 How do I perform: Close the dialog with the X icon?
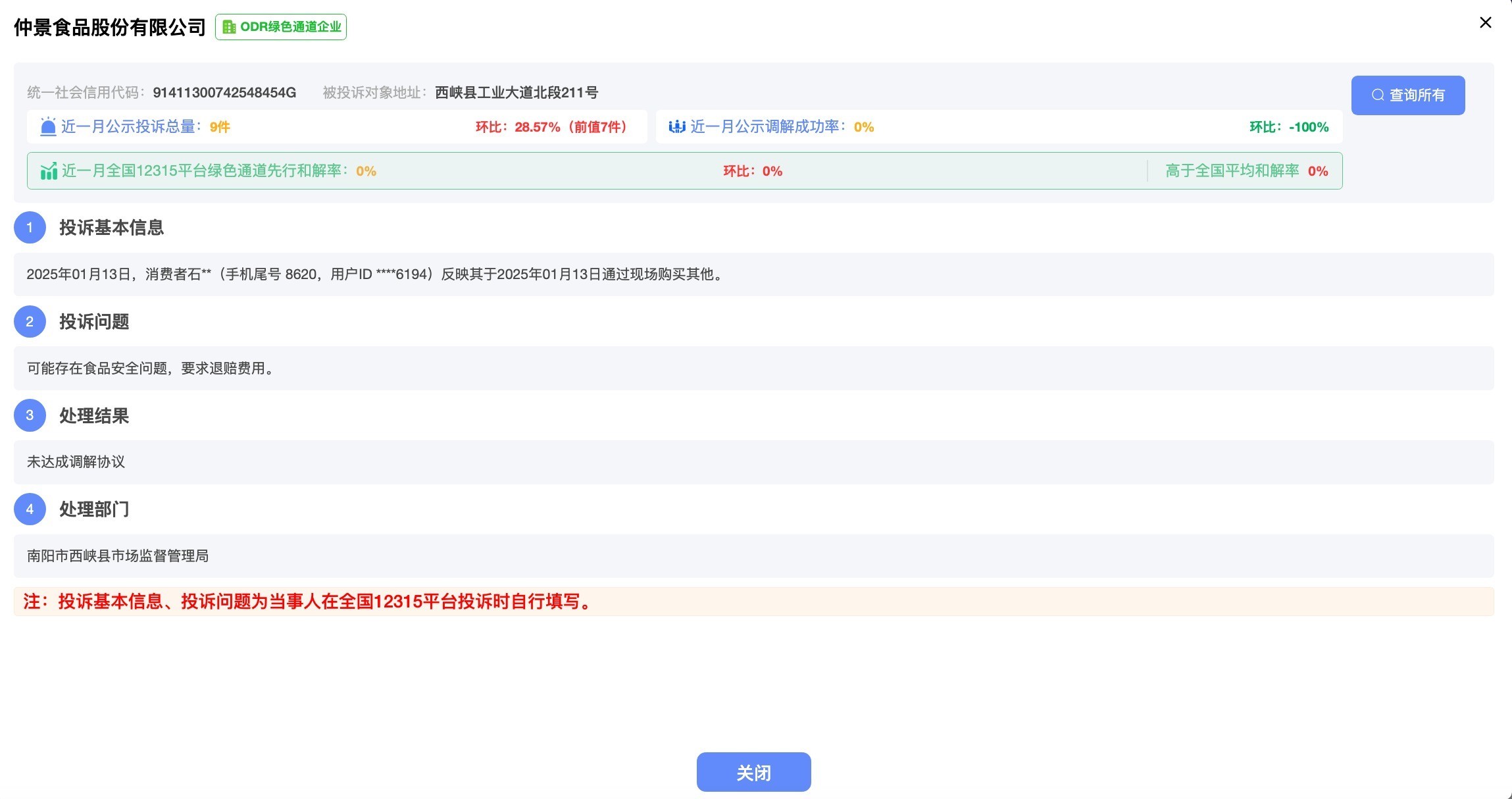pos(1485,23)
